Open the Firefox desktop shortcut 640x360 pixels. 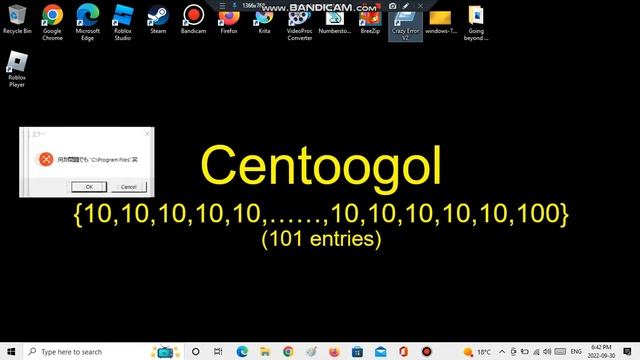229,22
